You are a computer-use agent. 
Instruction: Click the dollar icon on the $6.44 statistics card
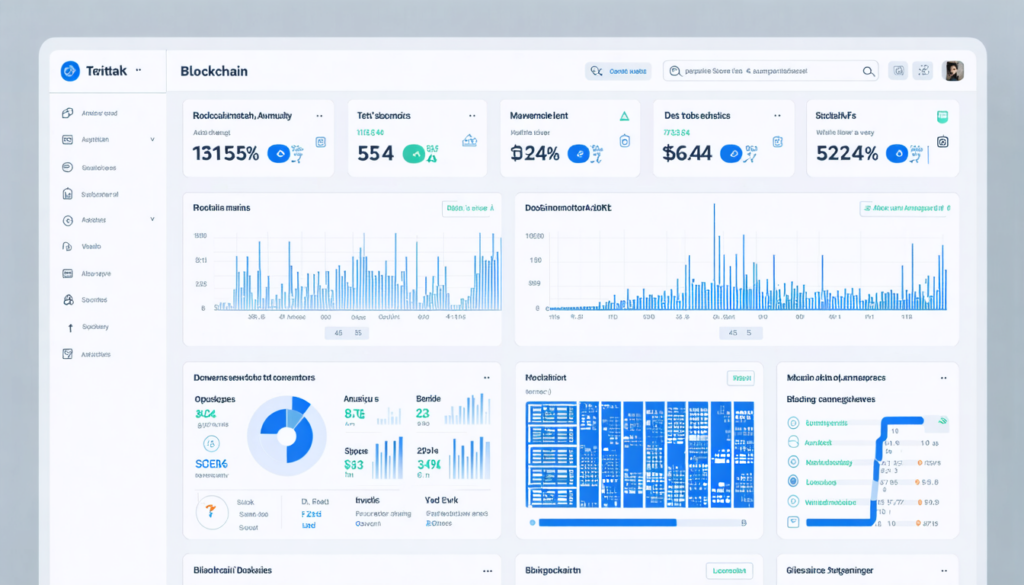coord(732,153)
